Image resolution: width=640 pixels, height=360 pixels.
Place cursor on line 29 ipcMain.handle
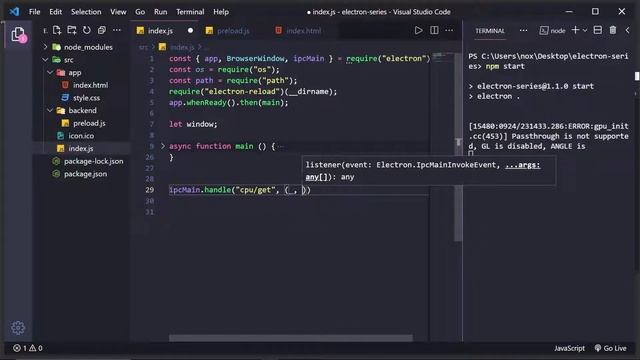(240, 190)
